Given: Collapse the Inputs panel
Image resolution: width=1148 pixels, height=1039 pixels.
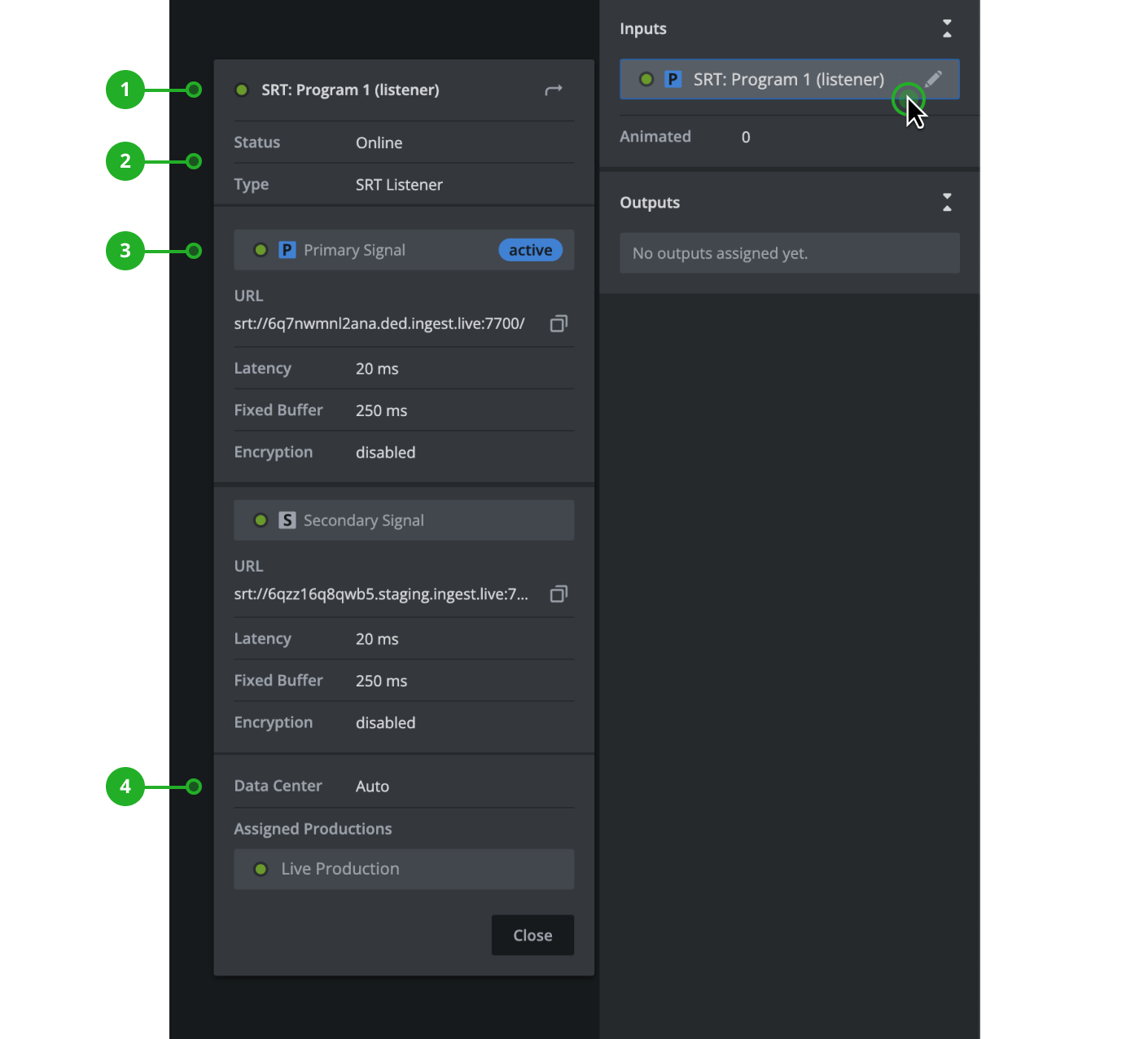Looking at the screenshot, I should pos(947,28).
